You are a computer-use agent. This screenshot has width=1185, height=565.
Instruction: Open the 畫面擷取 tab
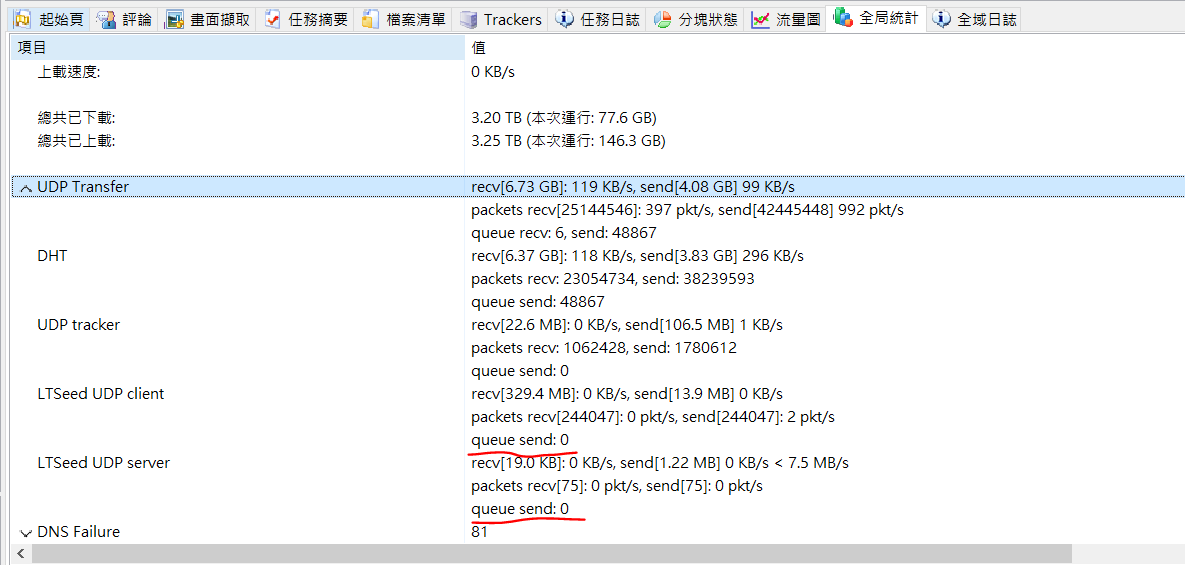209,19
